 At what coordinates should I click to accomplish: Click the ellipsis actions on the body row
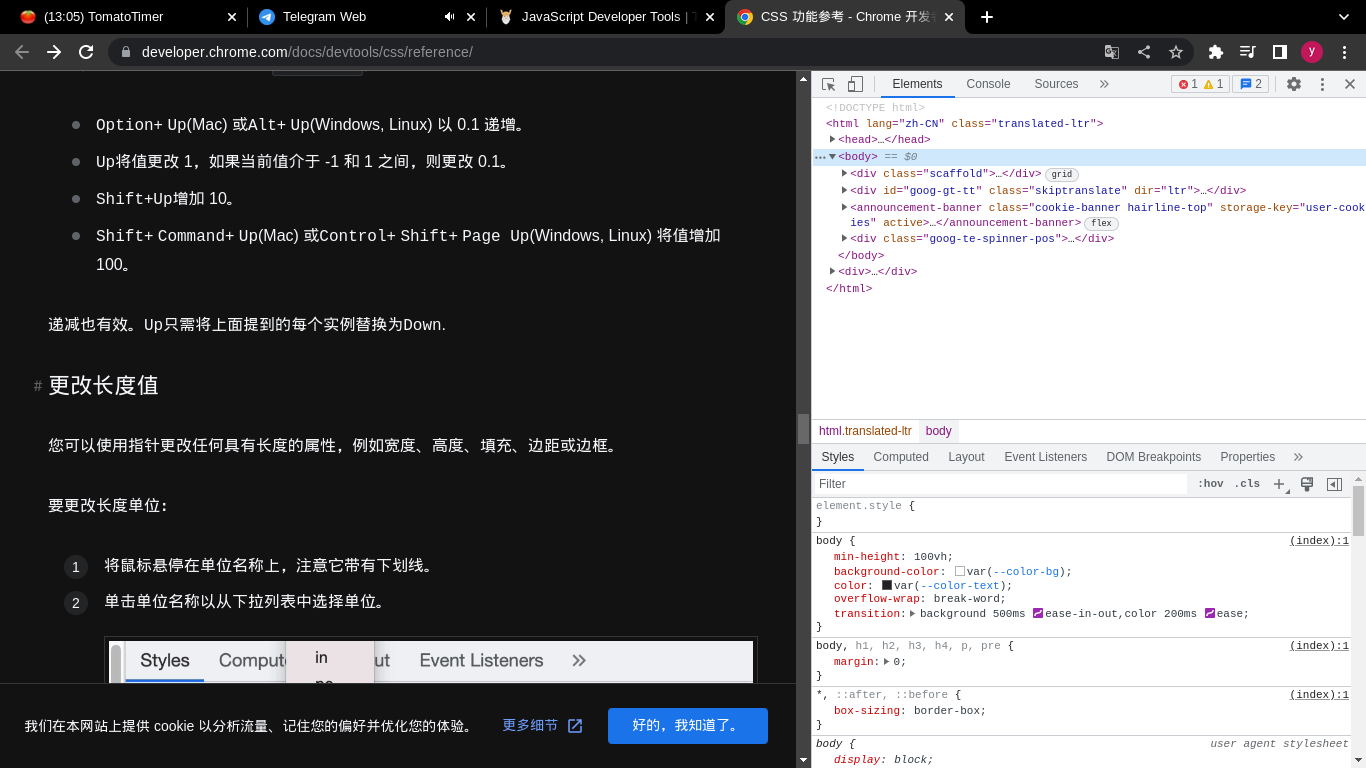(820, 157)
